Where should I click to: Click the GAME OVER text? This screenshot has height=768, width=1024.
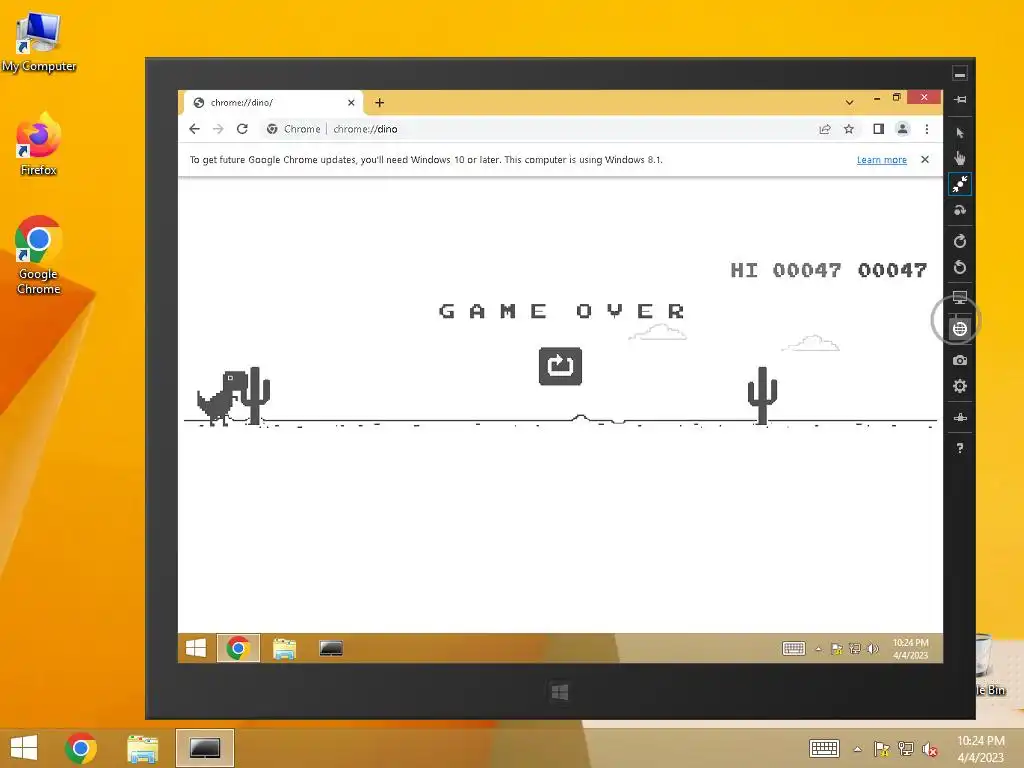[x=562, y=311]
